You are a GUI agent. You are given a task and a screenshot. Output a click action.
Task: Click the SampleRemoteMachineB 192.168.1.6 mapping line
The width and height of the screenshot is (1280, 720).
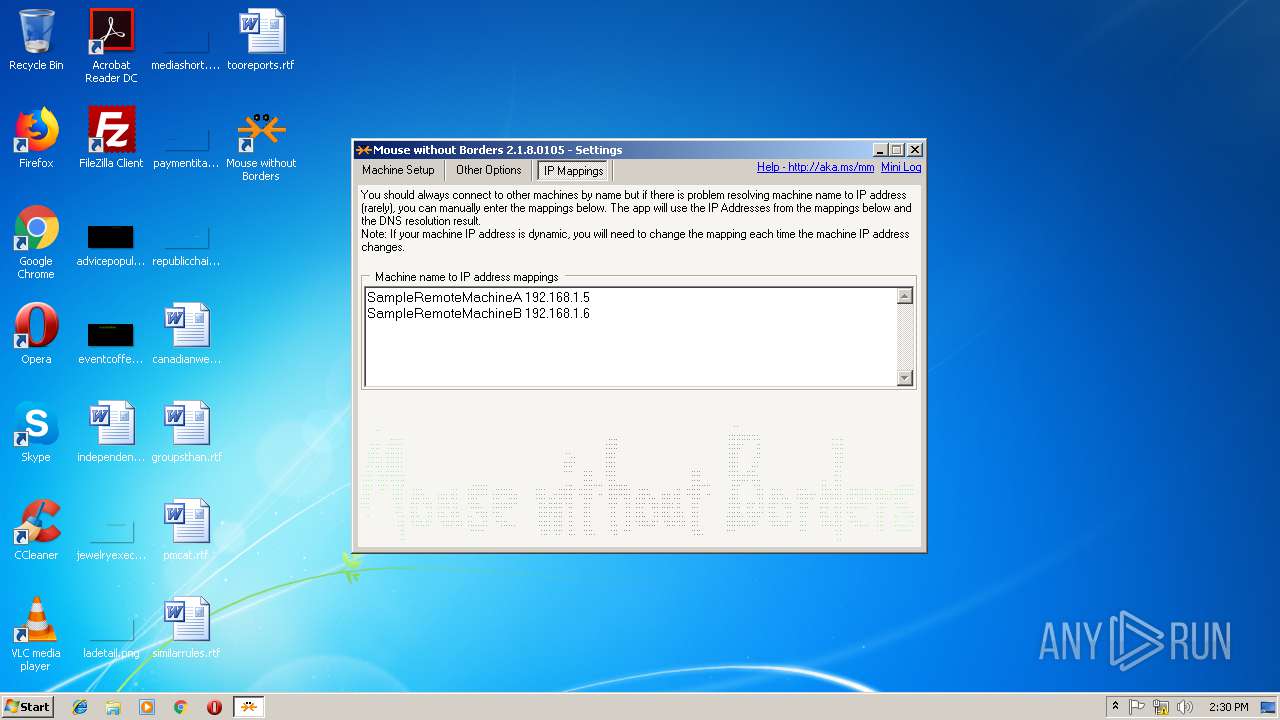click(x=478, y=314)
